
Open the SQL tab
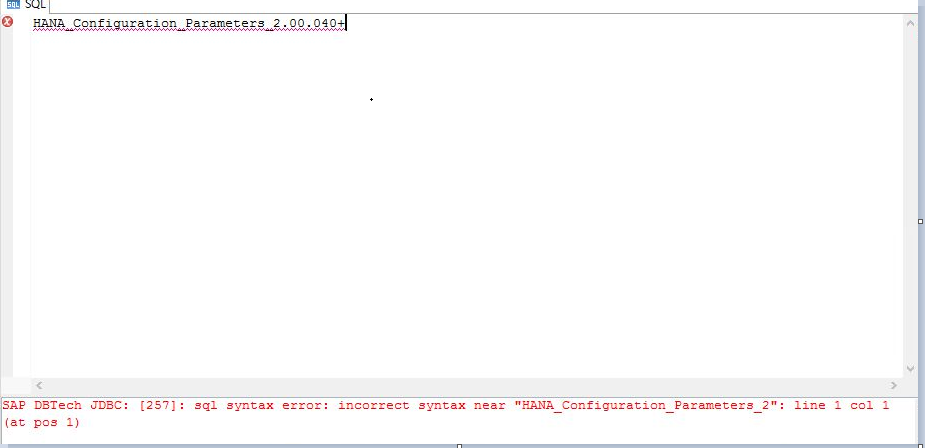pos(25,5)
